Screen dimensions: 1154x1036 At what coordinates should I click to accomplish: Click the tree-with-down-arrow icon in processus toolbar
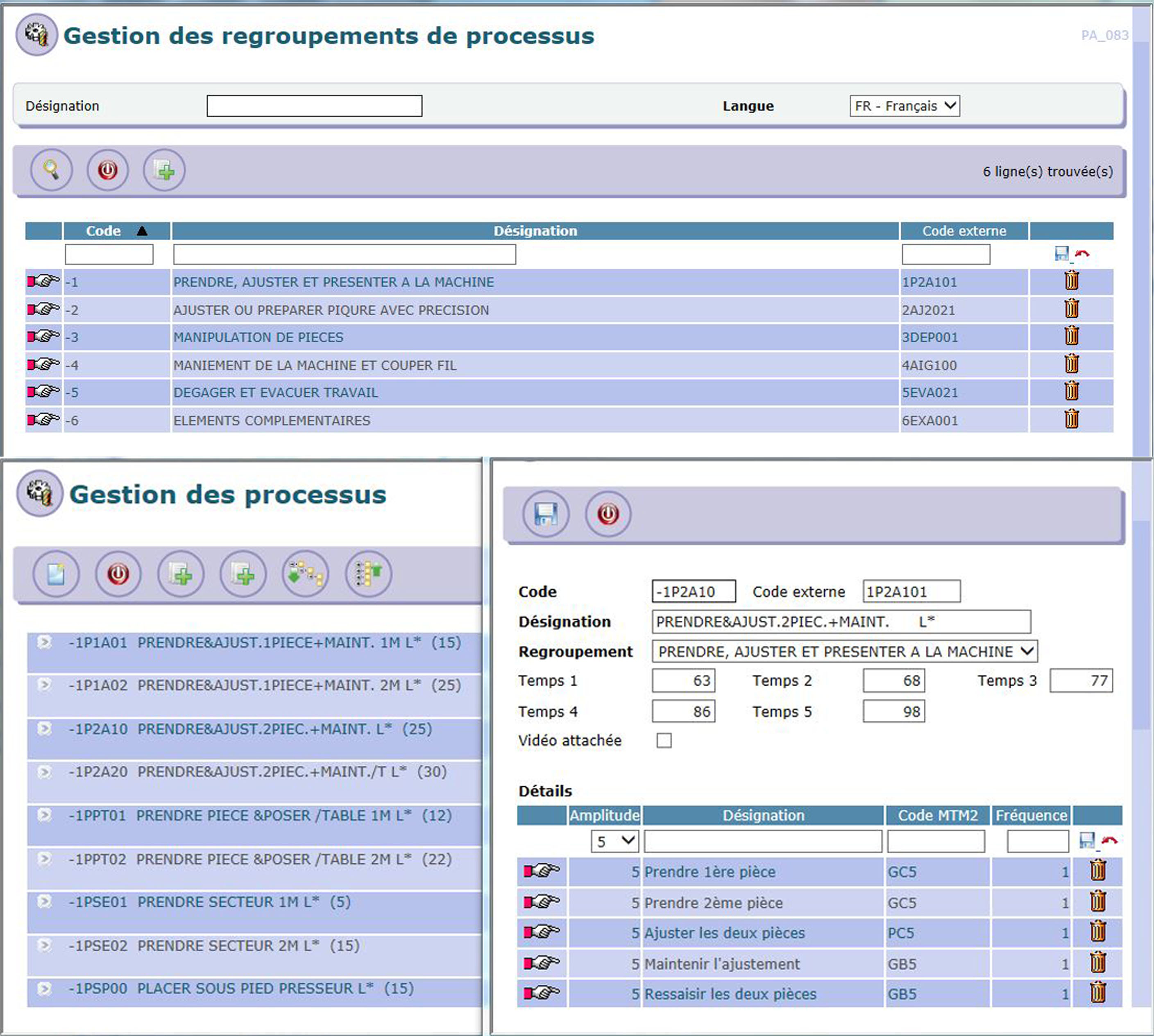click(x=306, y=574)
